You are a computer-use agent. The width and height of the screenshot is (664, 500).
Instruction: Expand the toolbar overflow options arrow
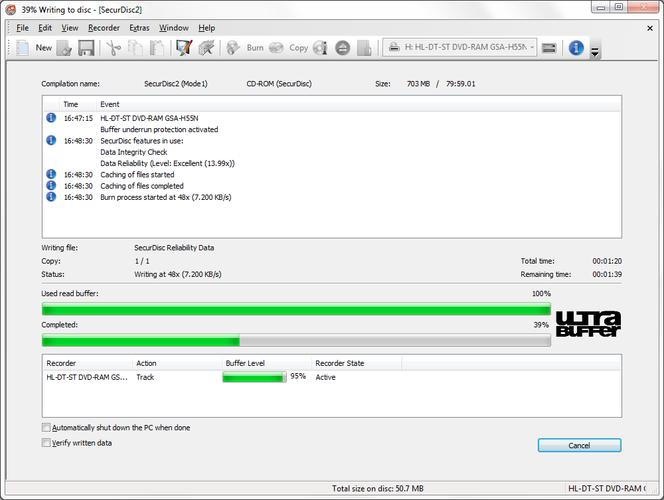pos(595,54)
